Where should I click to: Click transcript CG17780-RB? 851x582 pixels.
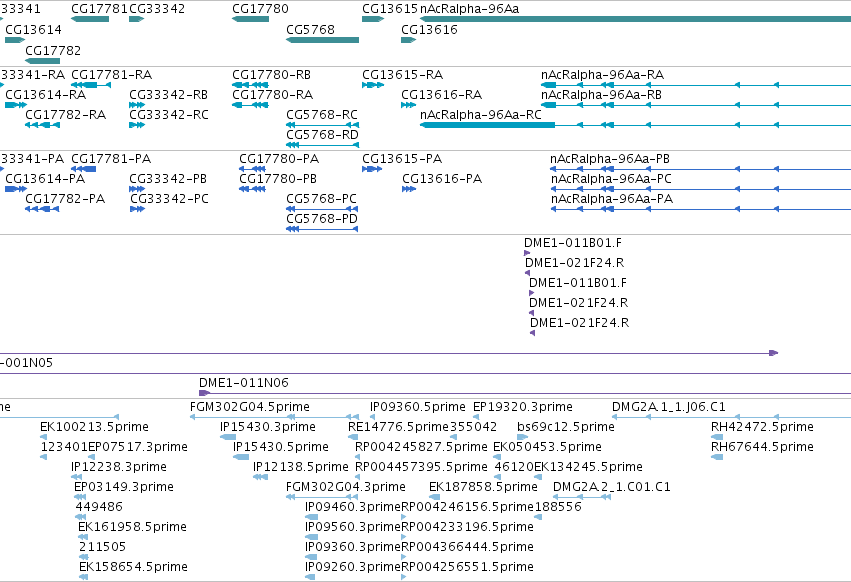pos(272,74)
